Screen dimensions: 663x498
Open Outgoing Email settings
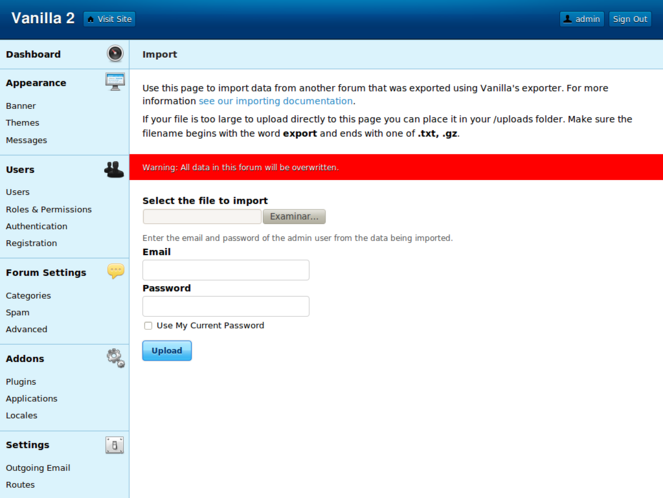coord(38,467)
